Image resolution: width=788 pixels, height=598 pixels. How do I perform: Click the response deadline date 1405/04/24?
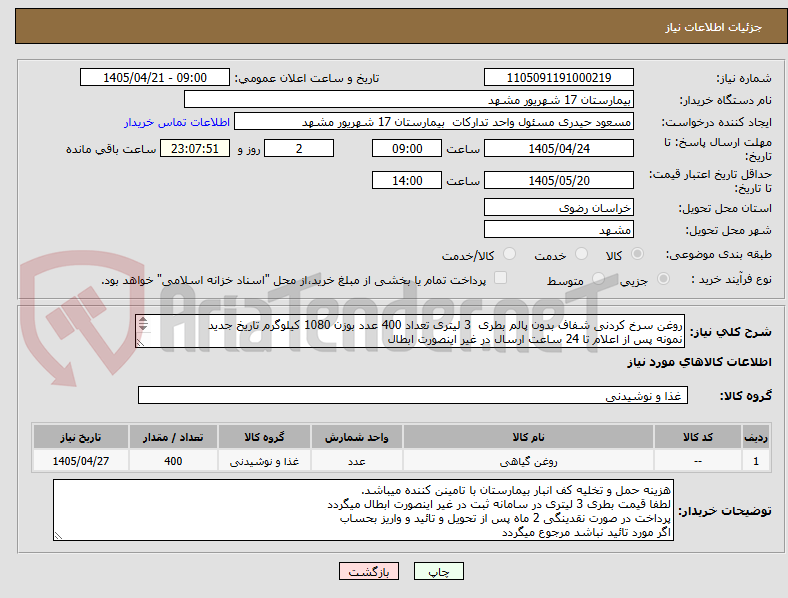click(x=559, y=148)
